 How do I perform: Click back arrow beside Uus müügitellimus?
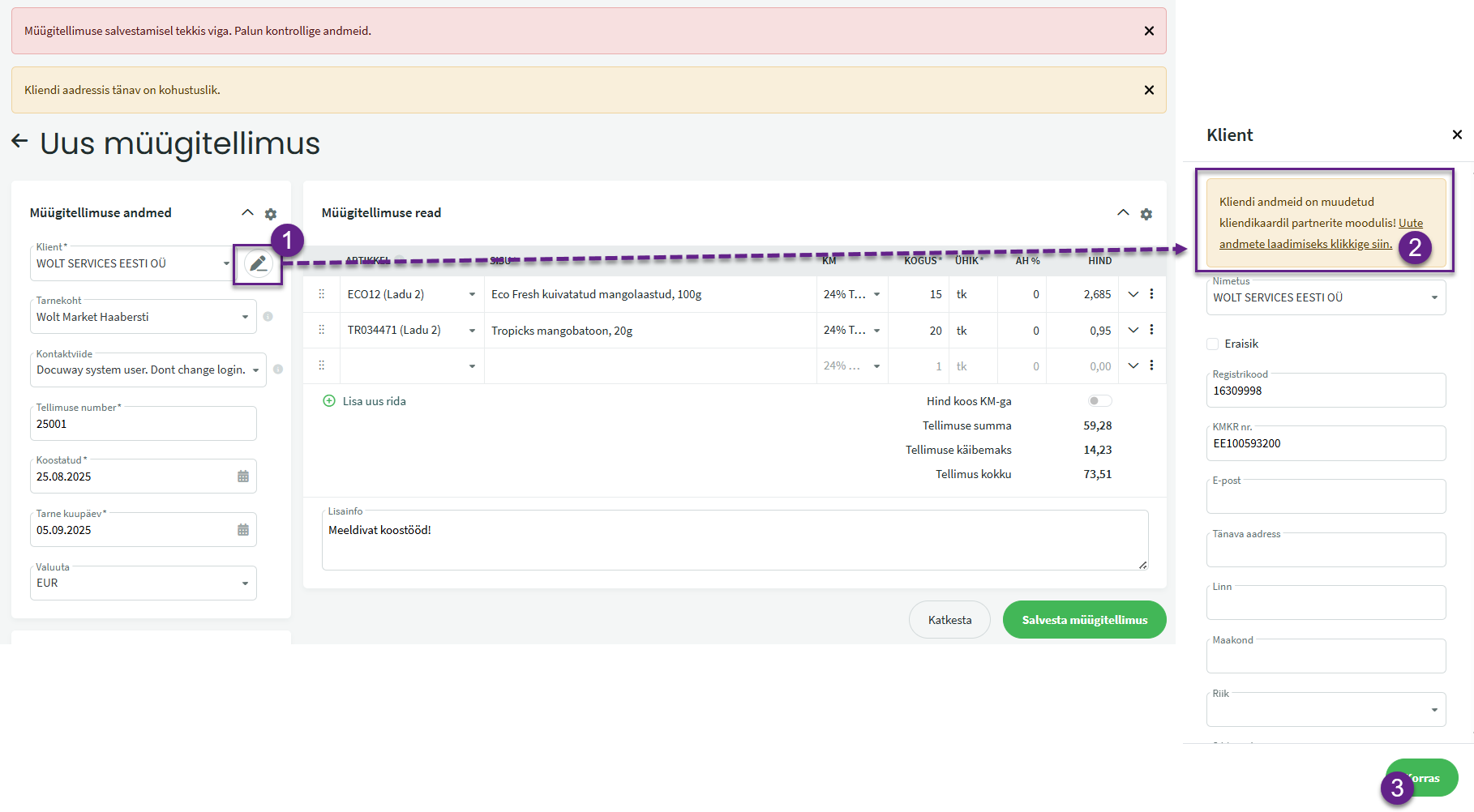click(x=19, y=142)
